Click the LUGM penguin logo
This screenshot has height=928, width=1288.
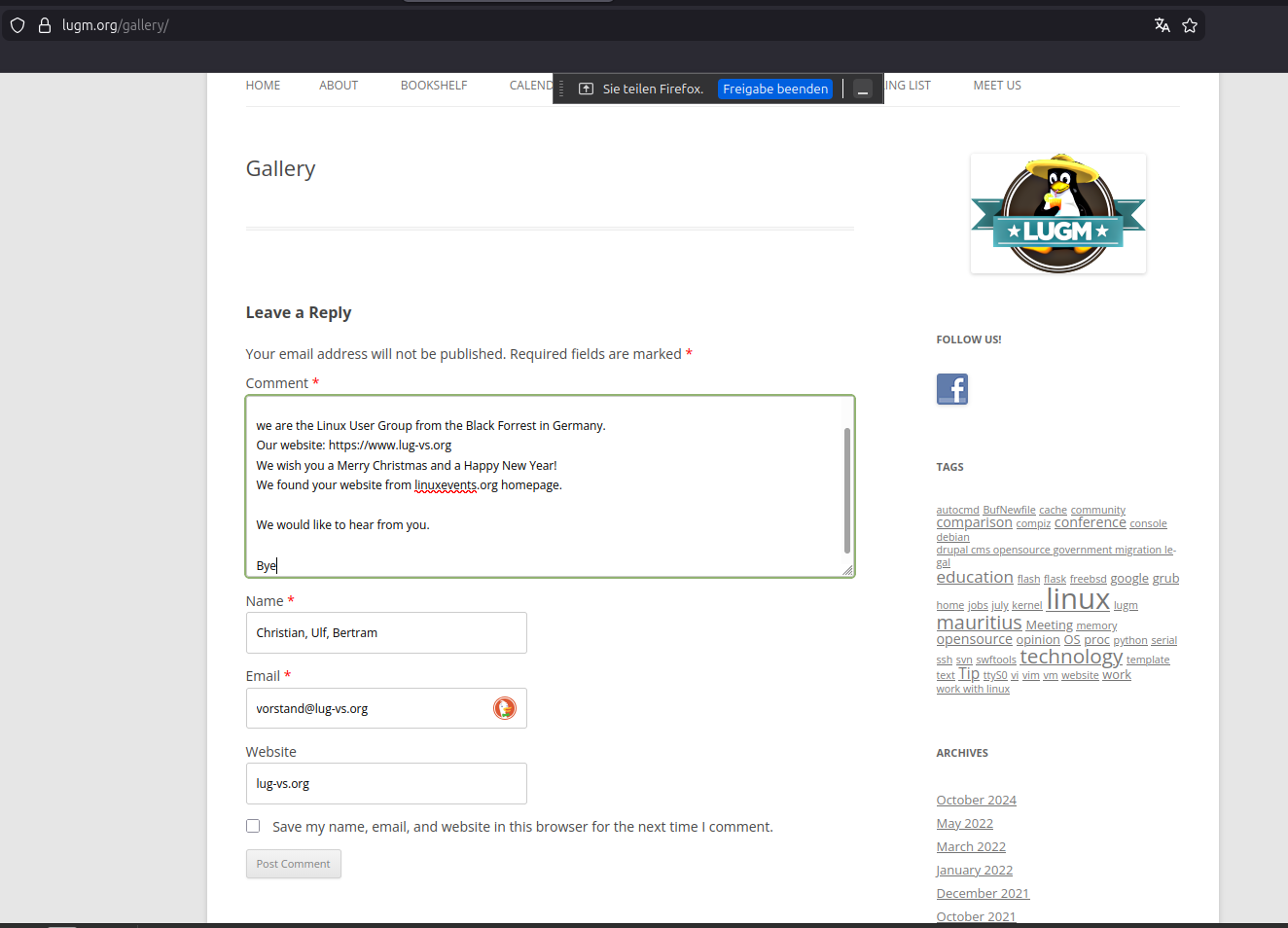click(x=1057, y=214)
